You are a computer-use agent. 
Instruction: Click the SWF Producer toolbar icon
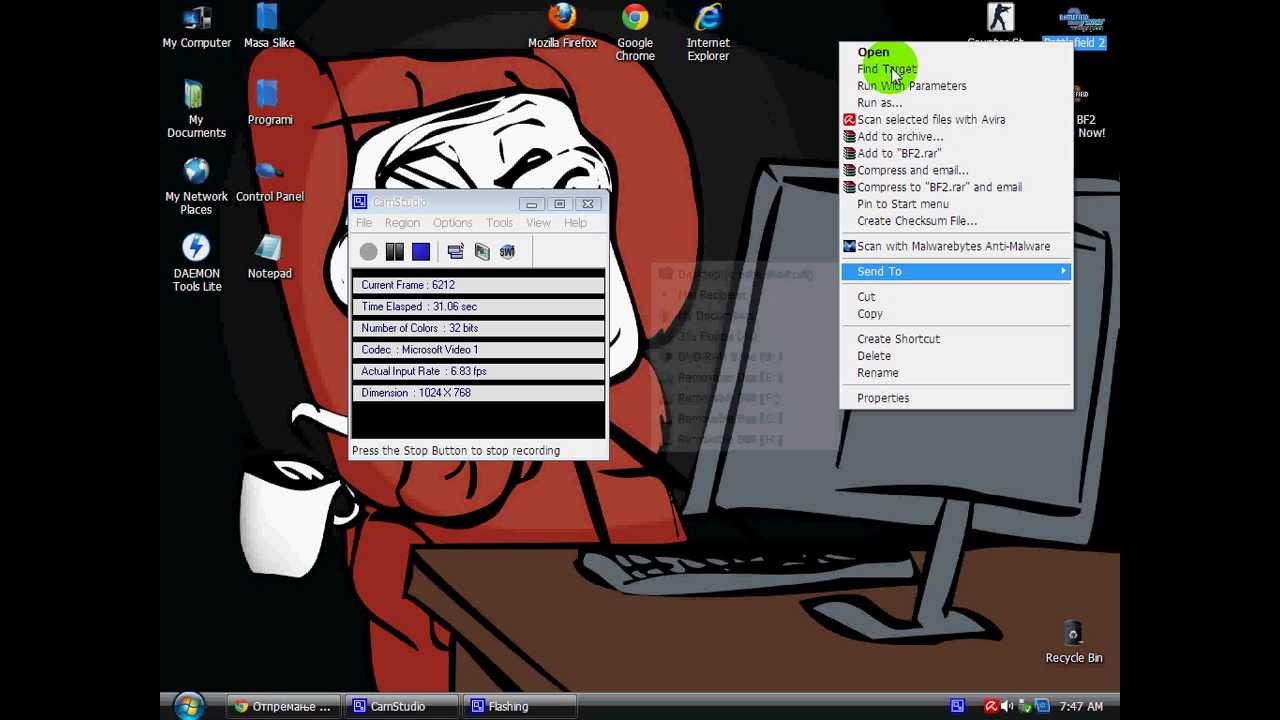tap(507, 252)
